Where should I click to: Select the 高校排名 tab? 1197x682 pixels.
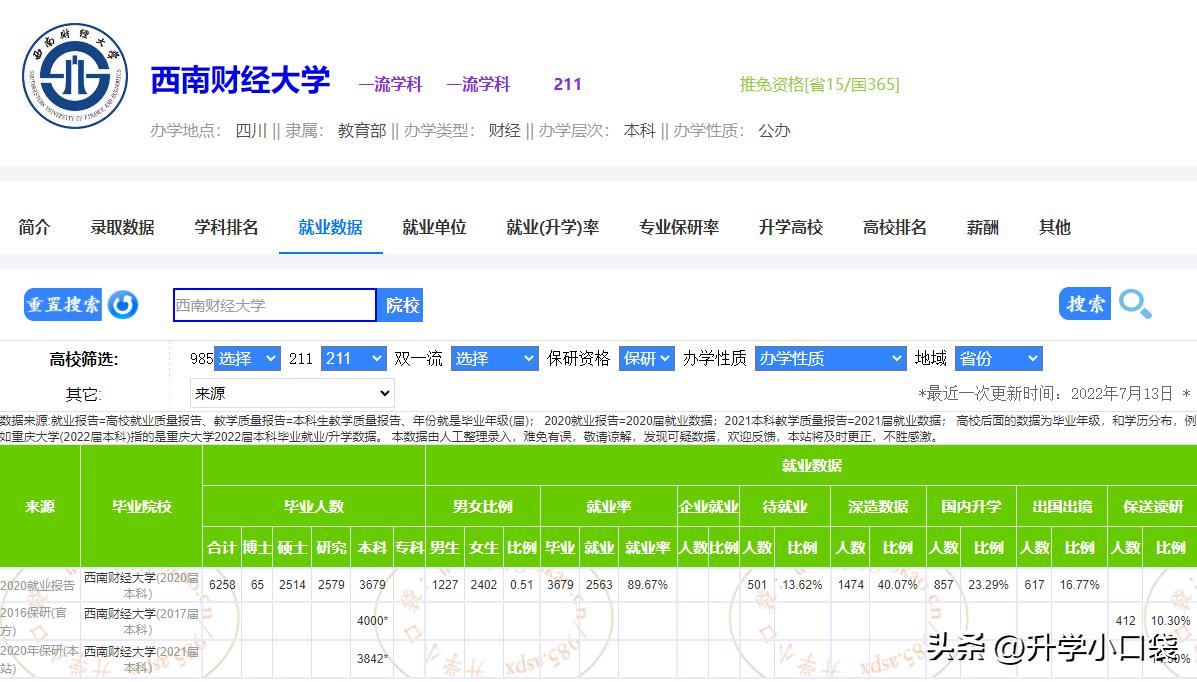893,227
